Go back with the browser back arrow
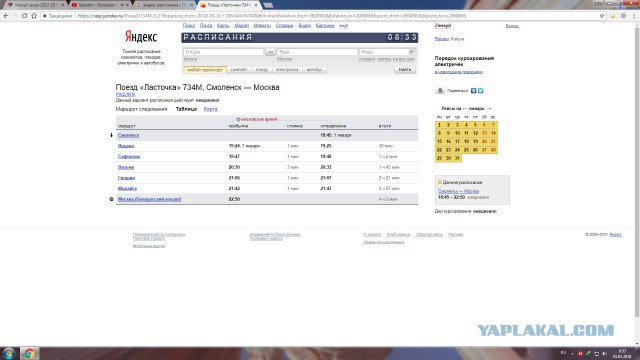The height and width of the screenshot is (360, 640). (x=6, y=16)
